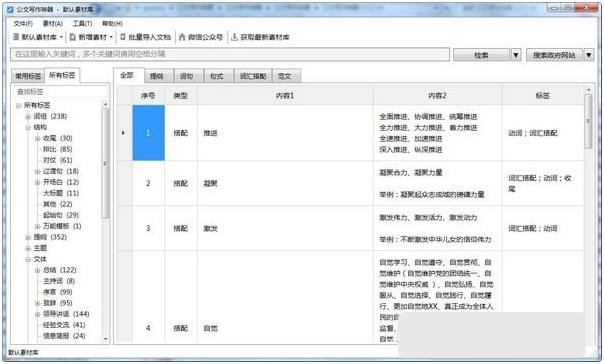The width and height of the screenshot is (604, 364).
Task: Expand the 万能模板 (1) node
Action: pos(38,226)
